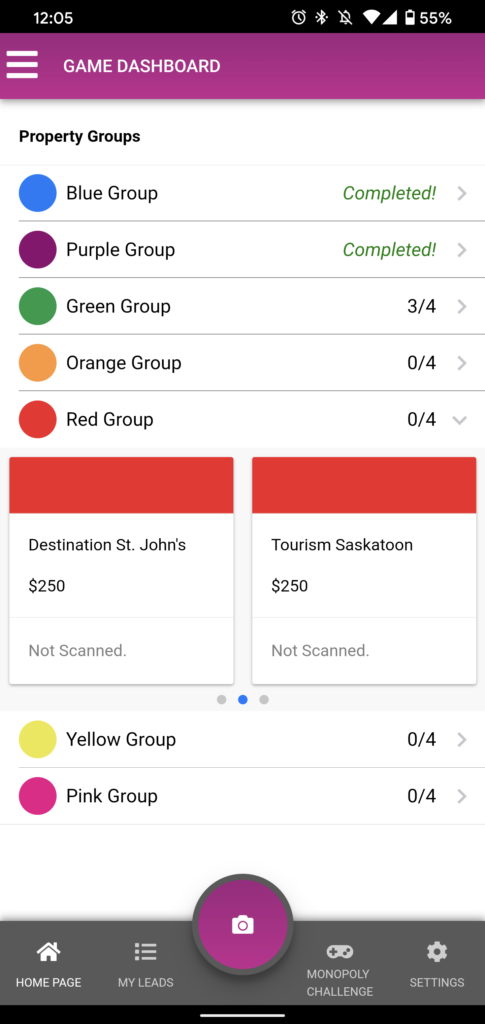Click the Pink Group color circle
The width and height of the screenshot is (485, 1024).
(38, 796)
